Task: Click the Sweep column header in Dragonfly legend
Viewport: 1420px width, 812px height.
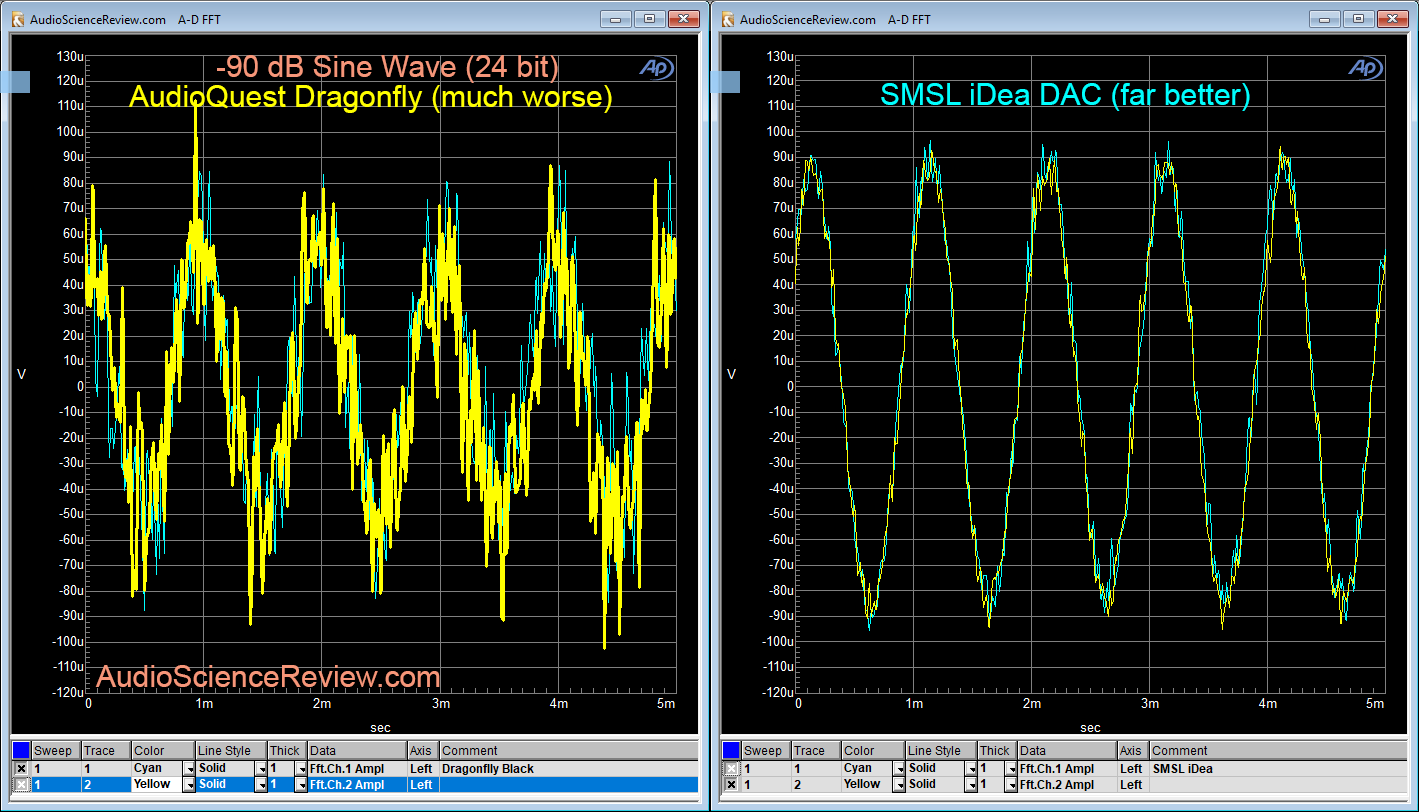Action: click(55, 751)
